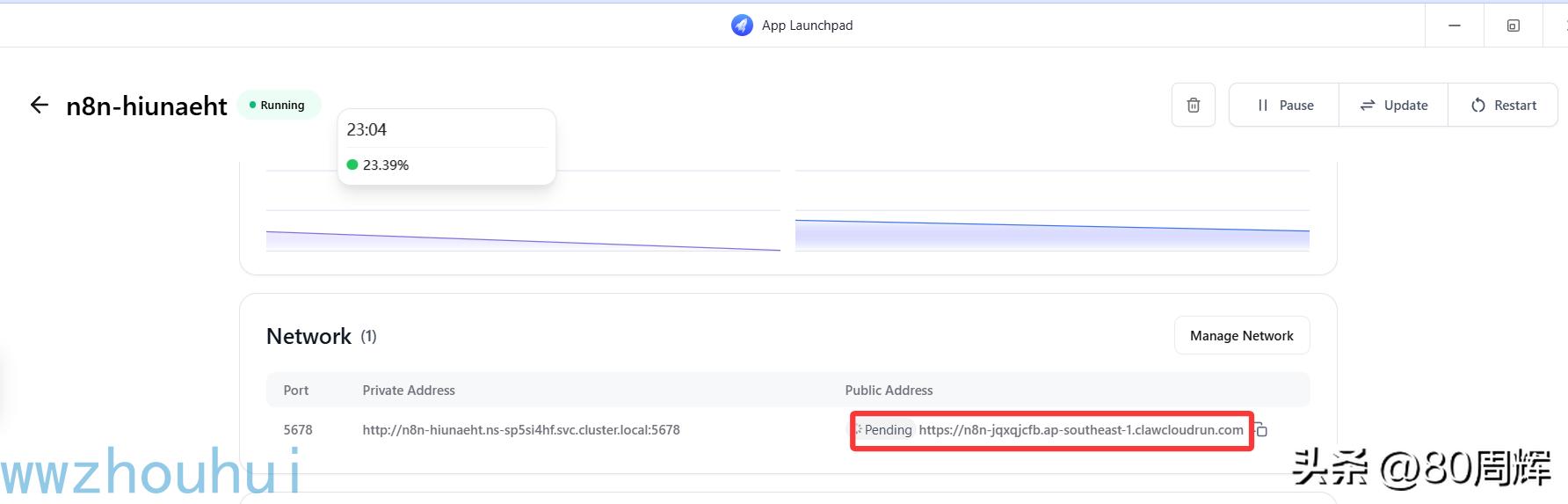Screen dimensions: 1568x504
Task: Click the private cluster.local address
Action: (520, 430)
